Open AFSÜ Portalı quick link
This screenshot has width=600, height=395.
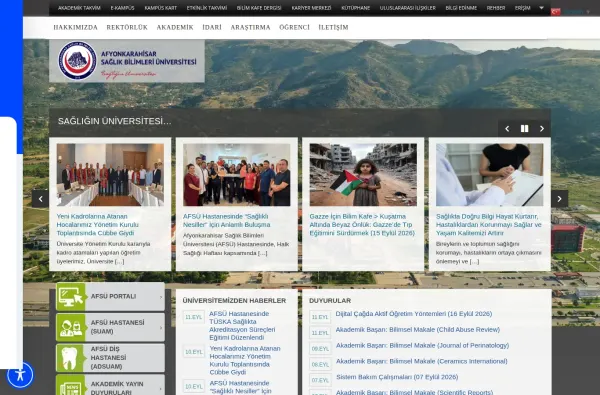pyautogui.click(x=111, y=297)
